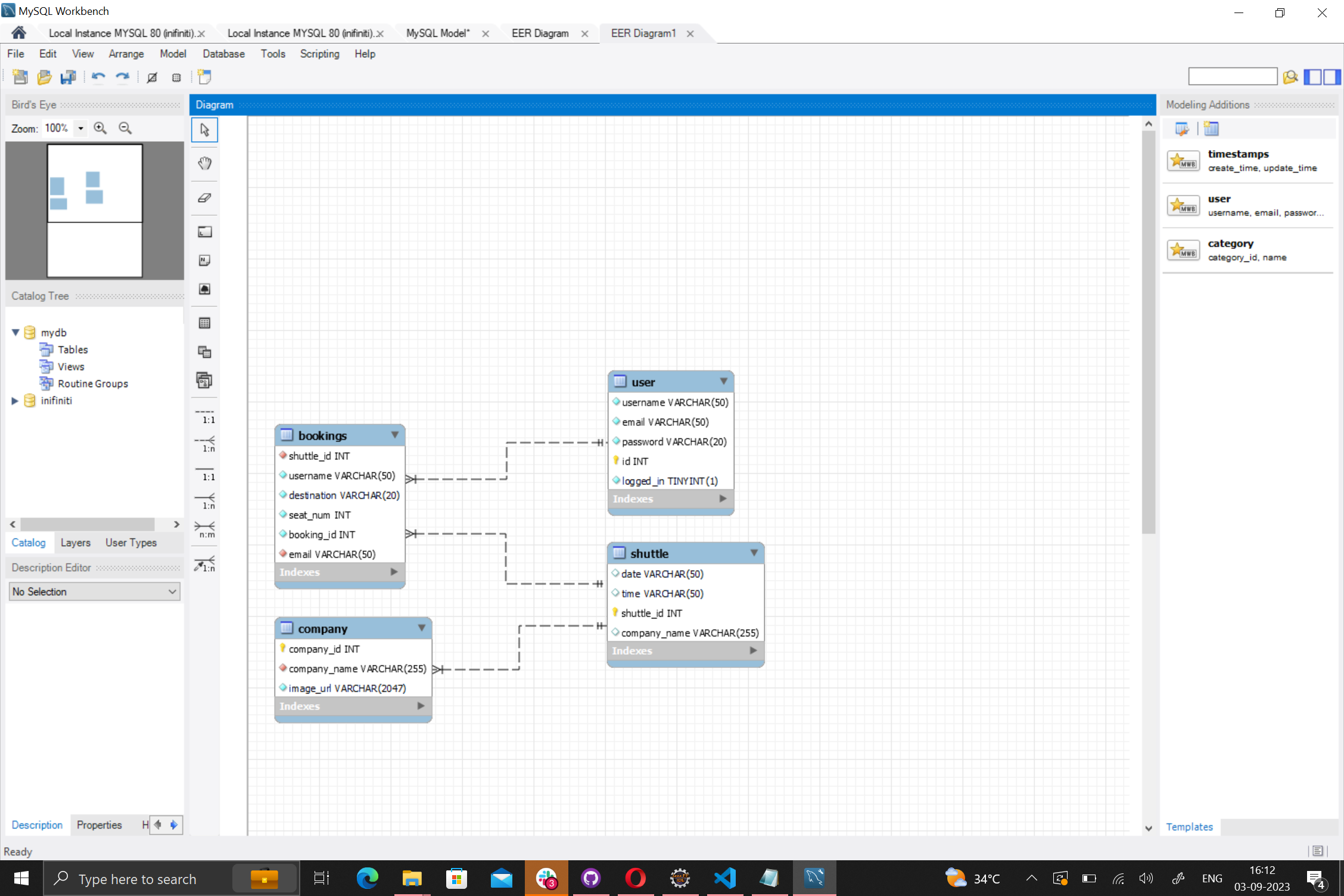
Task: Collapse the mydb schema tree node
Action: [x=15, y=332]
